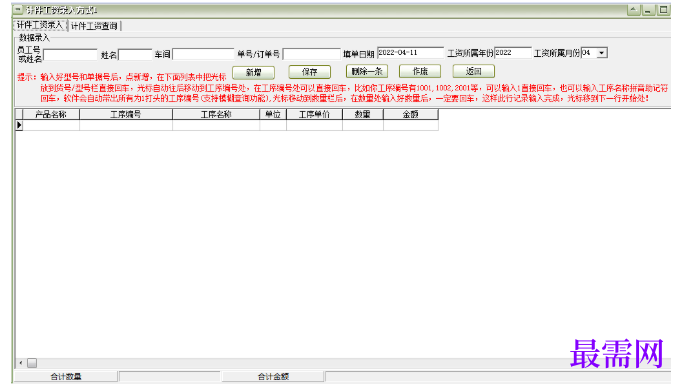Click the 合计金额 value box
The image size is (682, 385).
coord(498,376)
